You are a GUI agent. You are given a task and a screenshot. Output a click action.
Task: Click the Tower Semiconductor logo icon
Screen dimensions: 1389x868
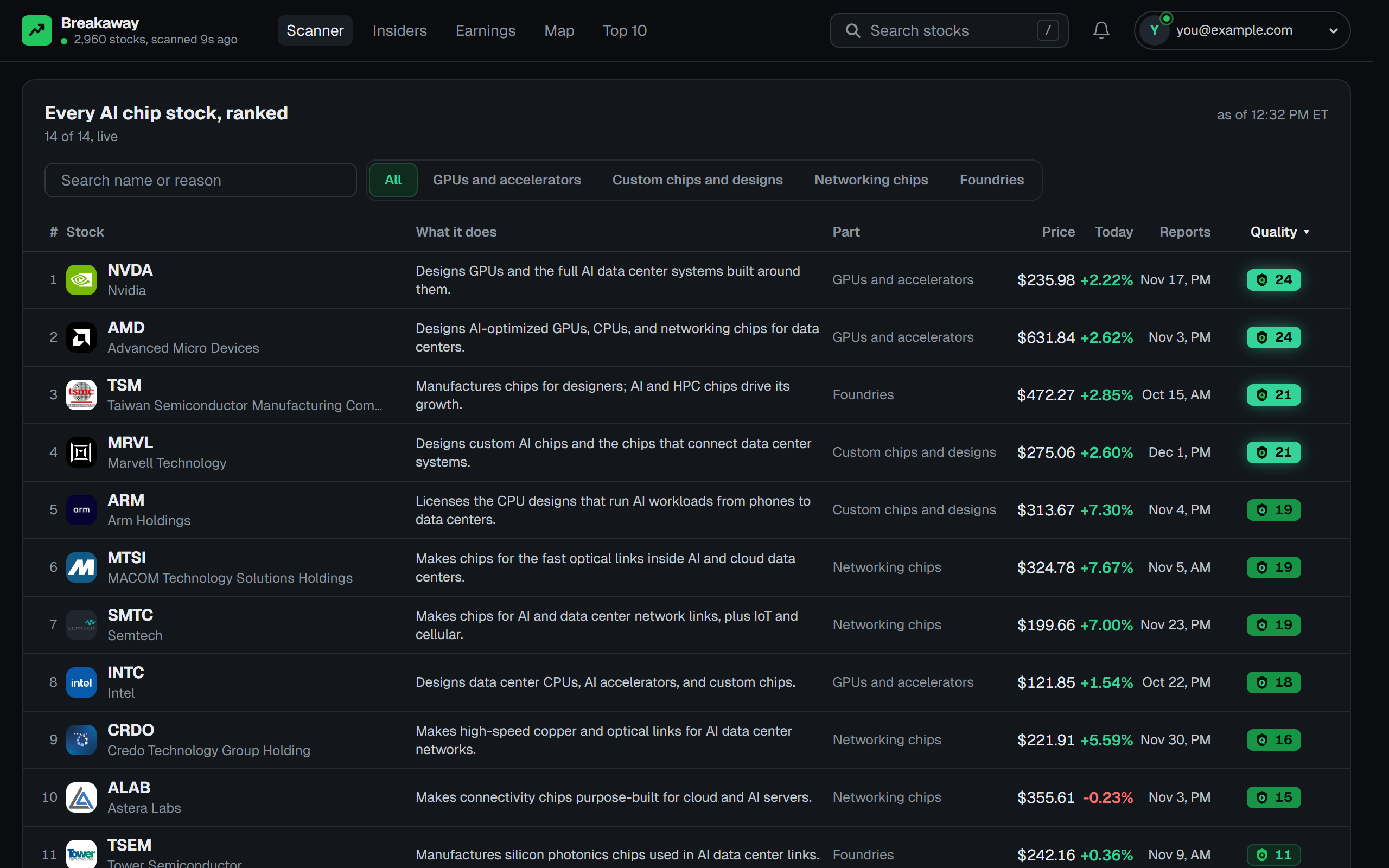[81, 854]
